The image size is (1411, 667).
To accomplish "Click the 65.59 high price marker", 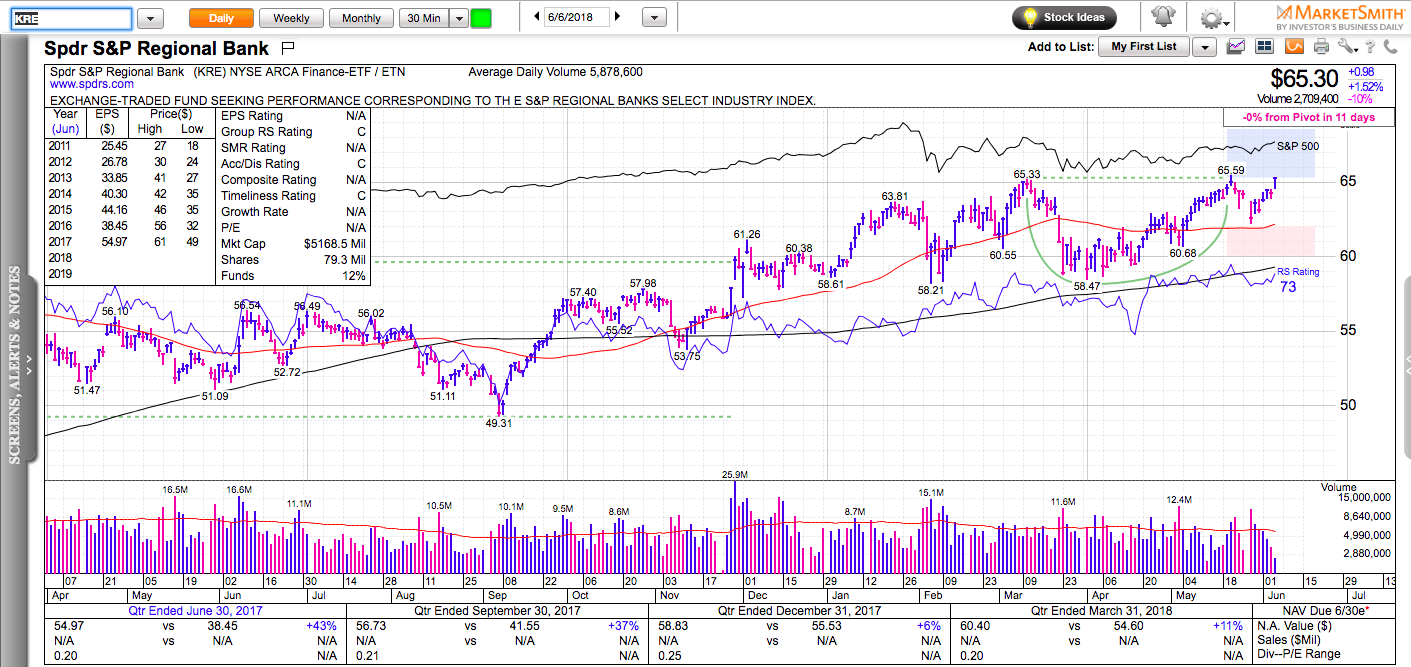I will click(x=1231, y=170).
